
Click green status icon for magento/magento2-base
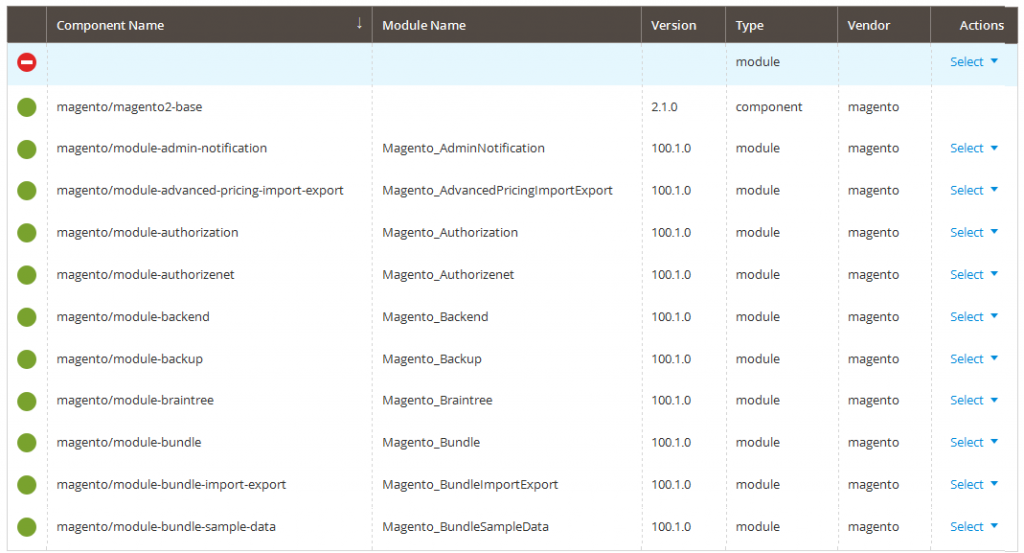27,107
